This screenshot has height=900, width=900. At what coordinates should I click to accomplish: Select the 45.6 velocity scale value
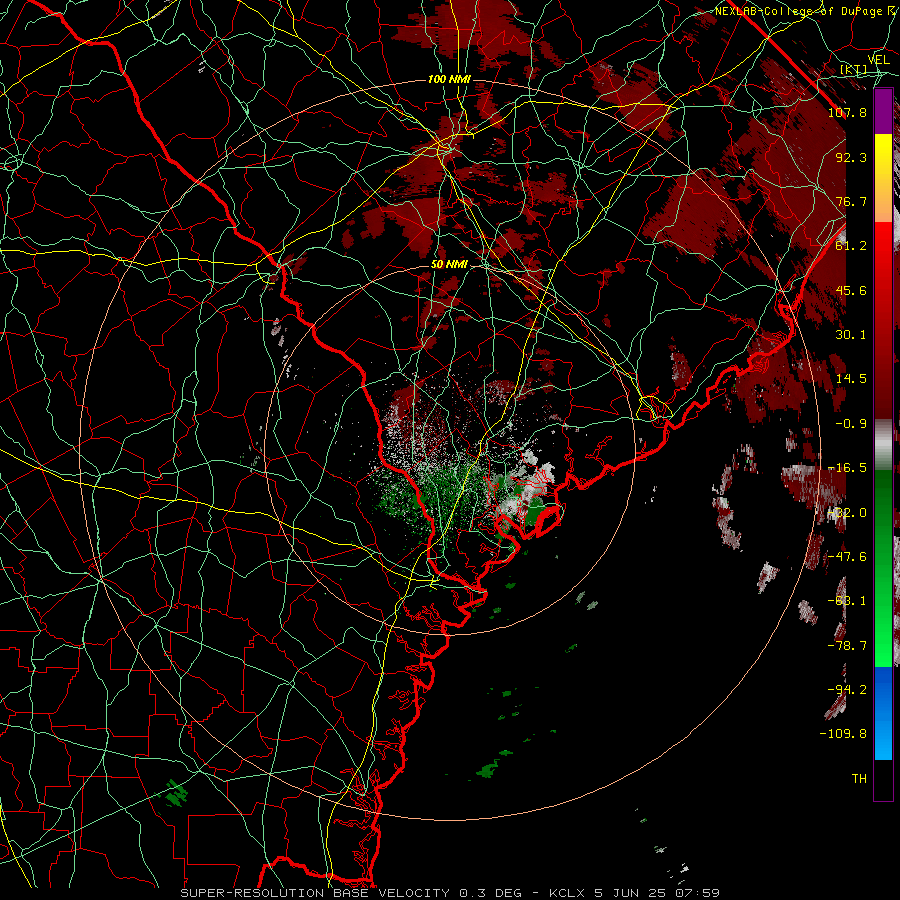tap(851, 290)
